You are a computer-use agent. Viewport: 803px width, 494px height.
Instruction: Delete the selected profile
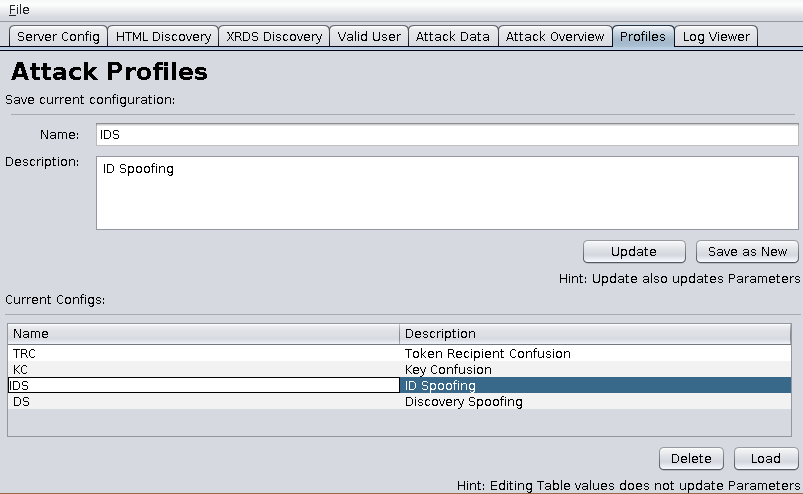click(691, 459)
